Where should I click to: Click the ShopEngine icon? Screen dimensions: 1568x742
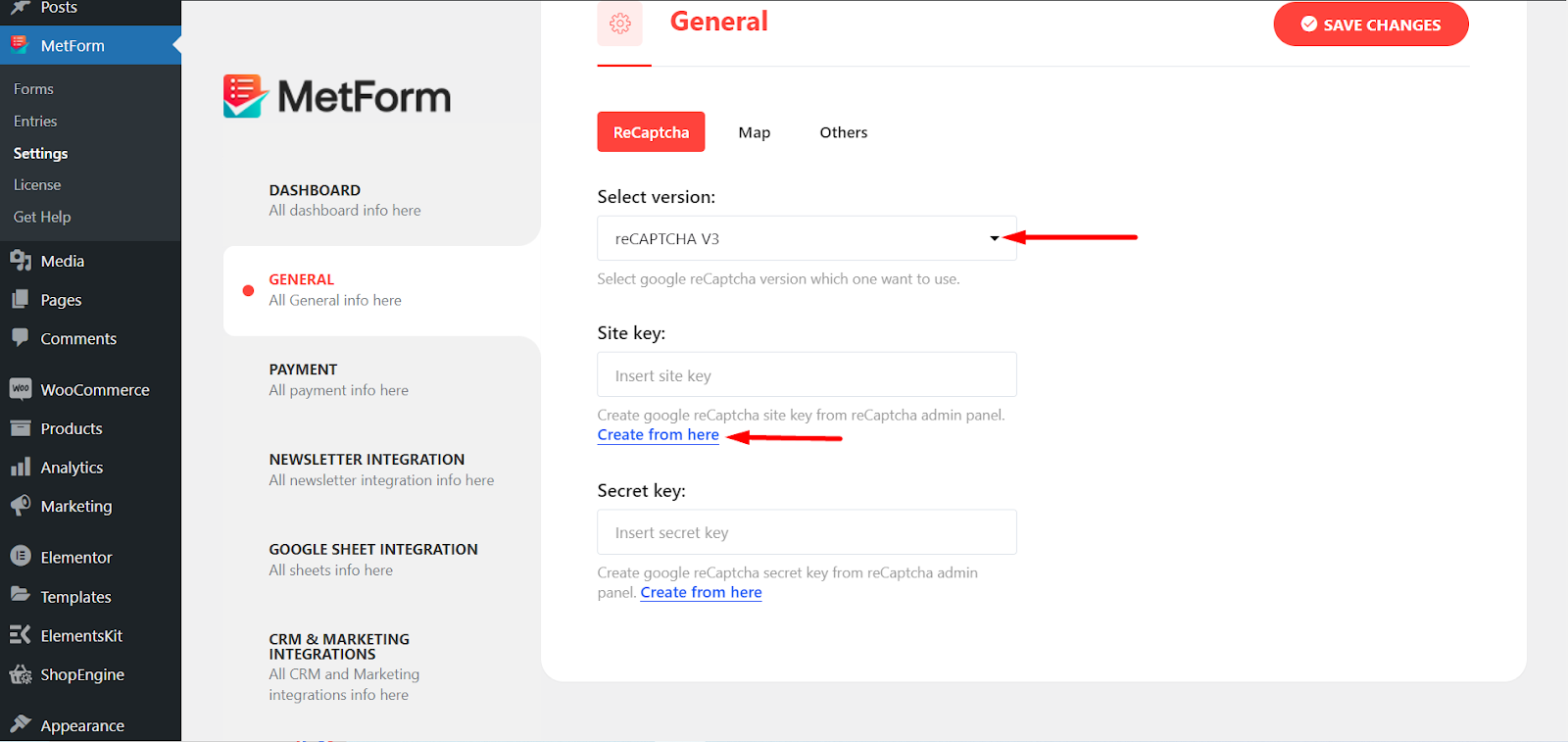click(x=21, y=674)
